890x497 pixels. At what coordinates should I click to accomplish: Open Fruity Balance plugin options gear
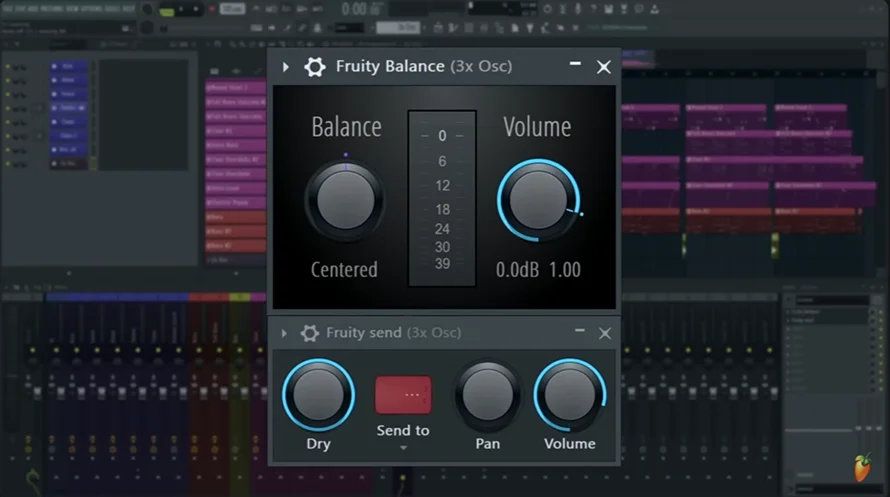[x=314, y=67]
